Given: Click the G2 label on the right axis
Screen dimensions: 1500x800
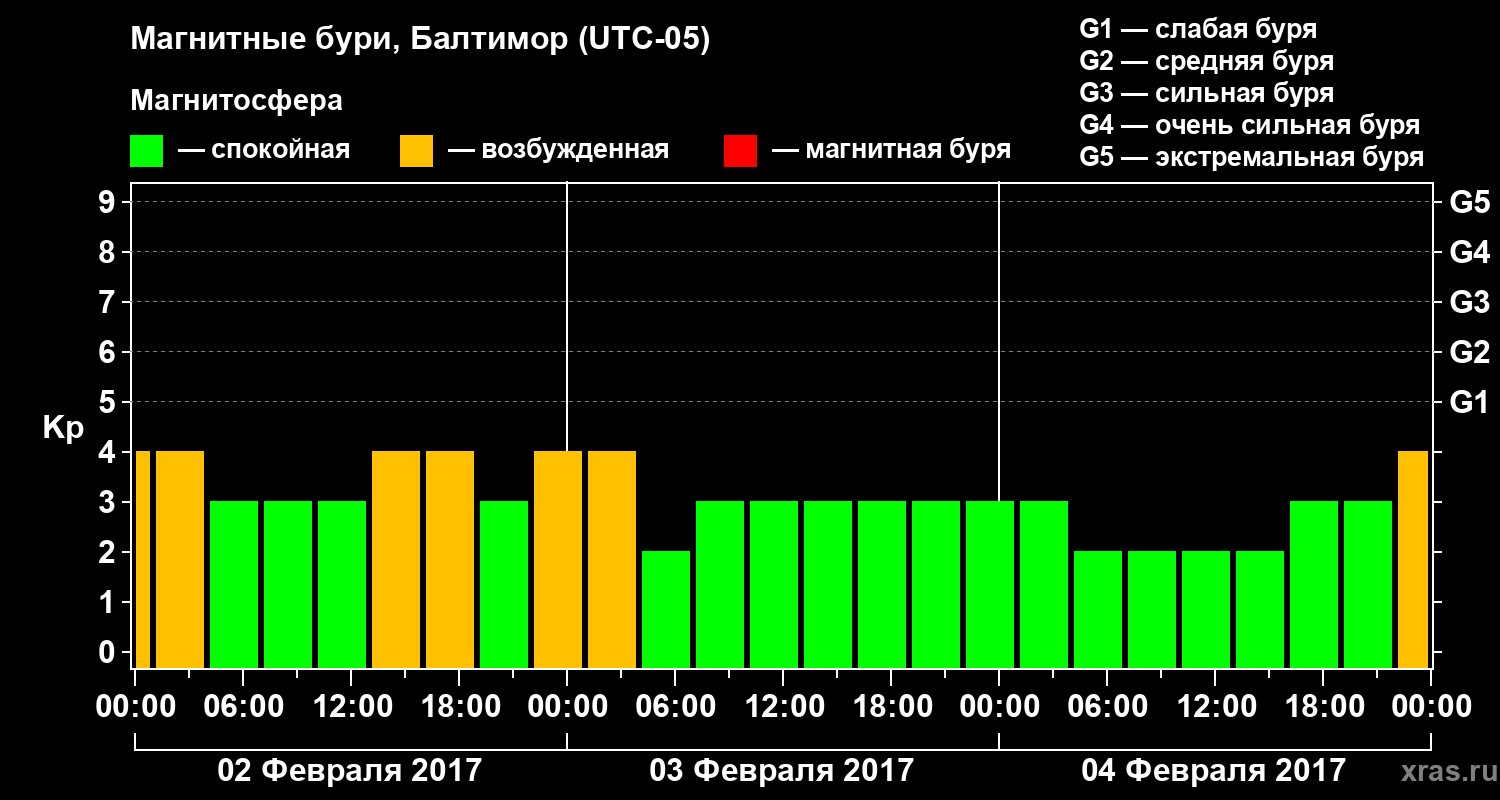Looking at the screenshot, I should click(x=1469, y=353).
